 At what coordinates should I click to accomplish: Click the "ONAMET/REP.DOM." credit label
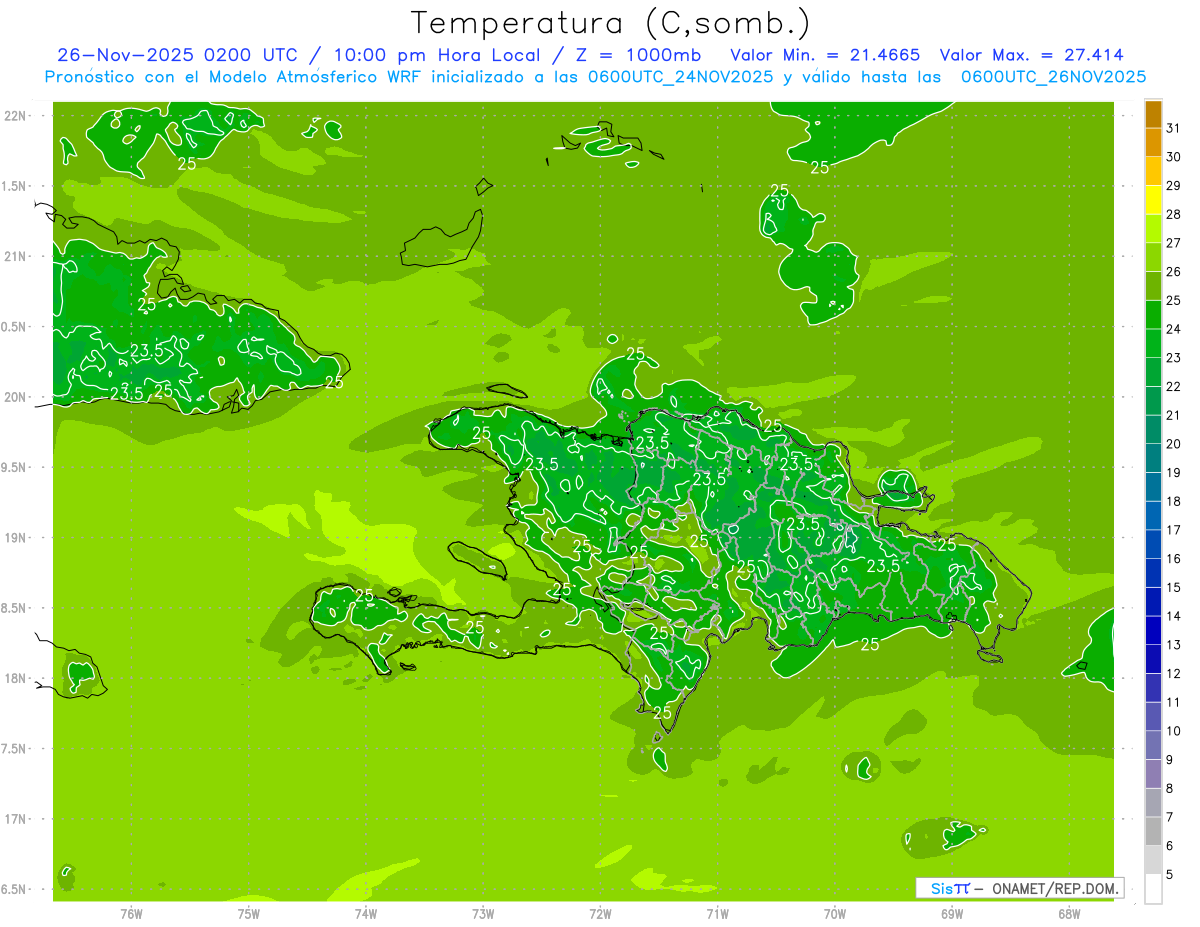[1056, 888]
